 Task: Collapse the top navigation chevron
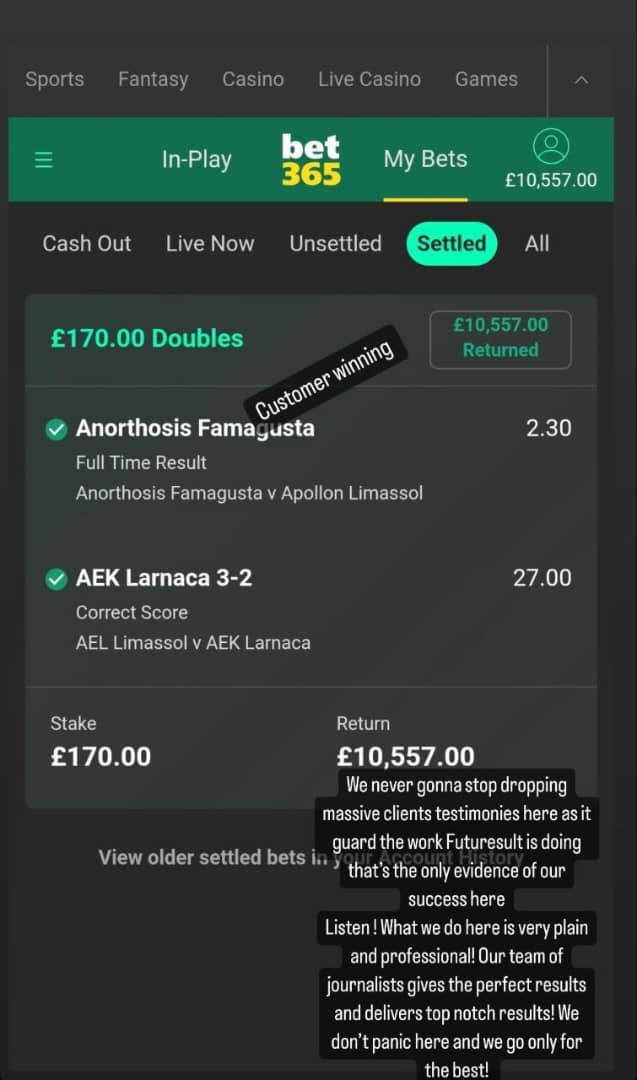click(582, 80)
